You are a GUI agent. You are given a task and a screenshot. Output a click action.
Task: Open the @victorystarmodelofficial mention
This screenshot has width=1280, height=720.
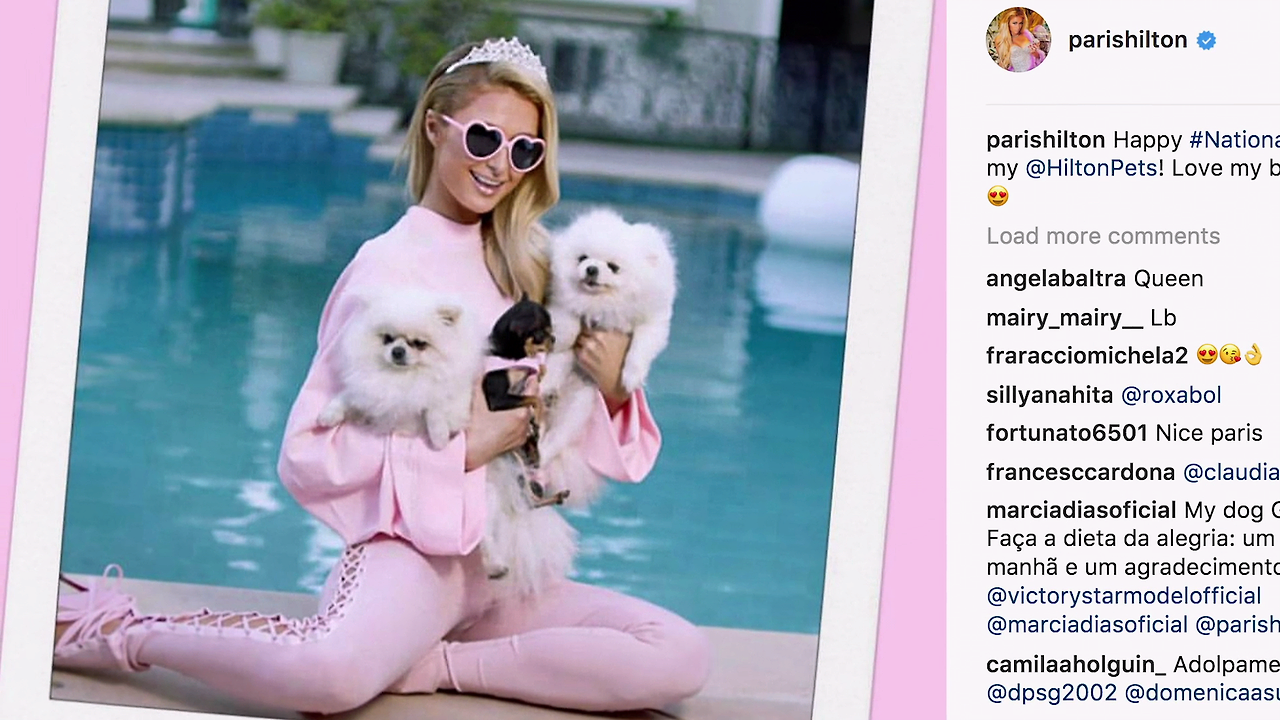click(1123, 596)
